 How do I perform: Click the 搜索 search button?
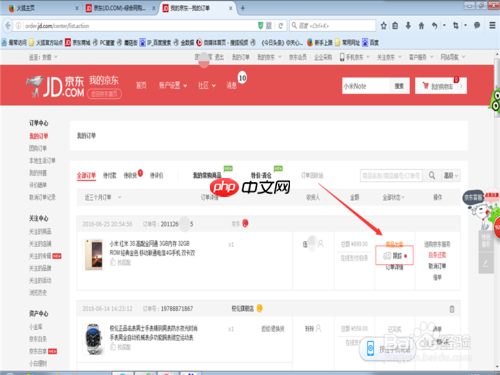399,86
